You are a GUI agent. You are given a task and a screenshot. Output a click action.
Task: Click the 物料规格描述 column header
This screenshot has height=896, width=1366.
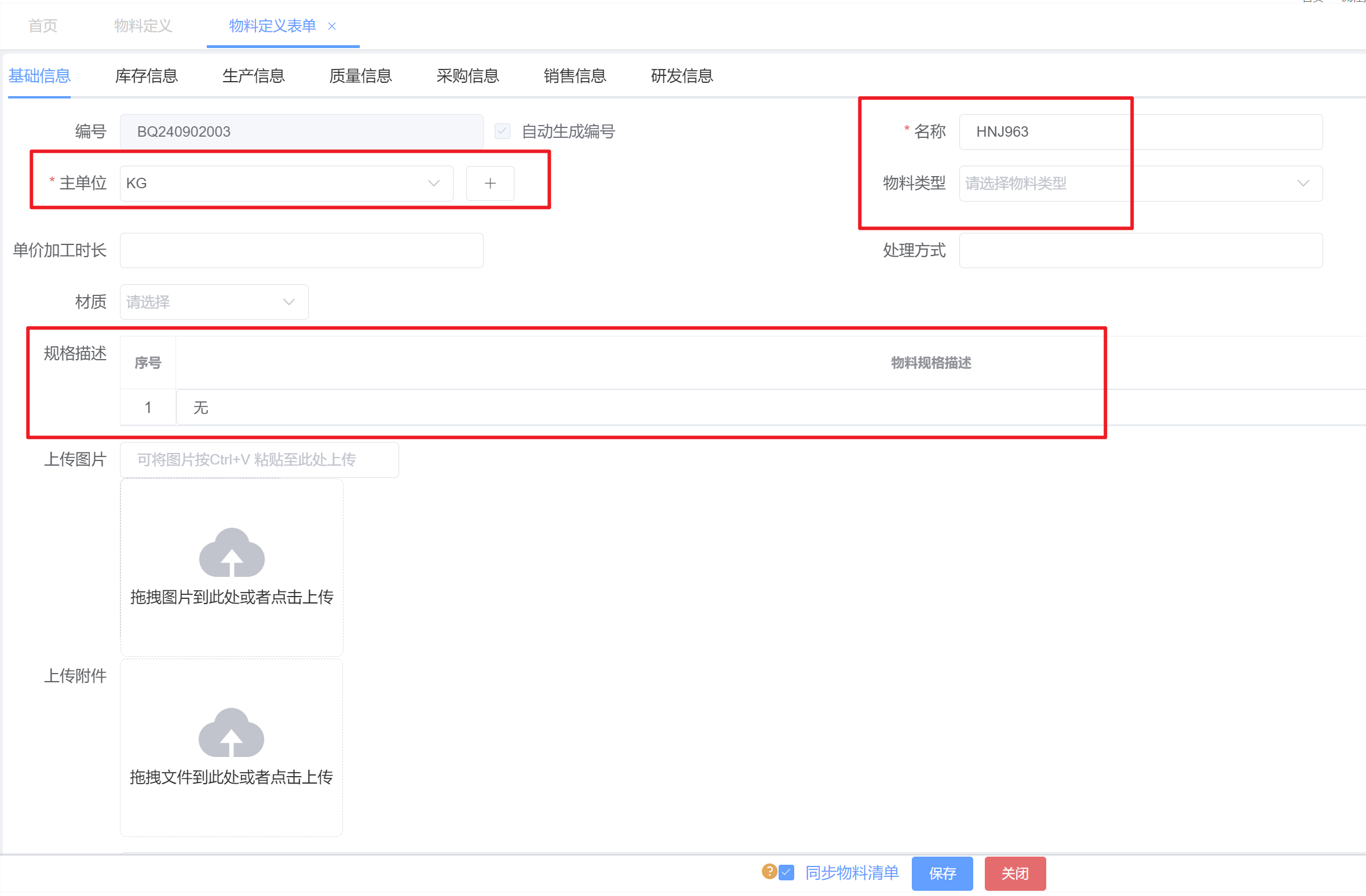coord(931,363)
